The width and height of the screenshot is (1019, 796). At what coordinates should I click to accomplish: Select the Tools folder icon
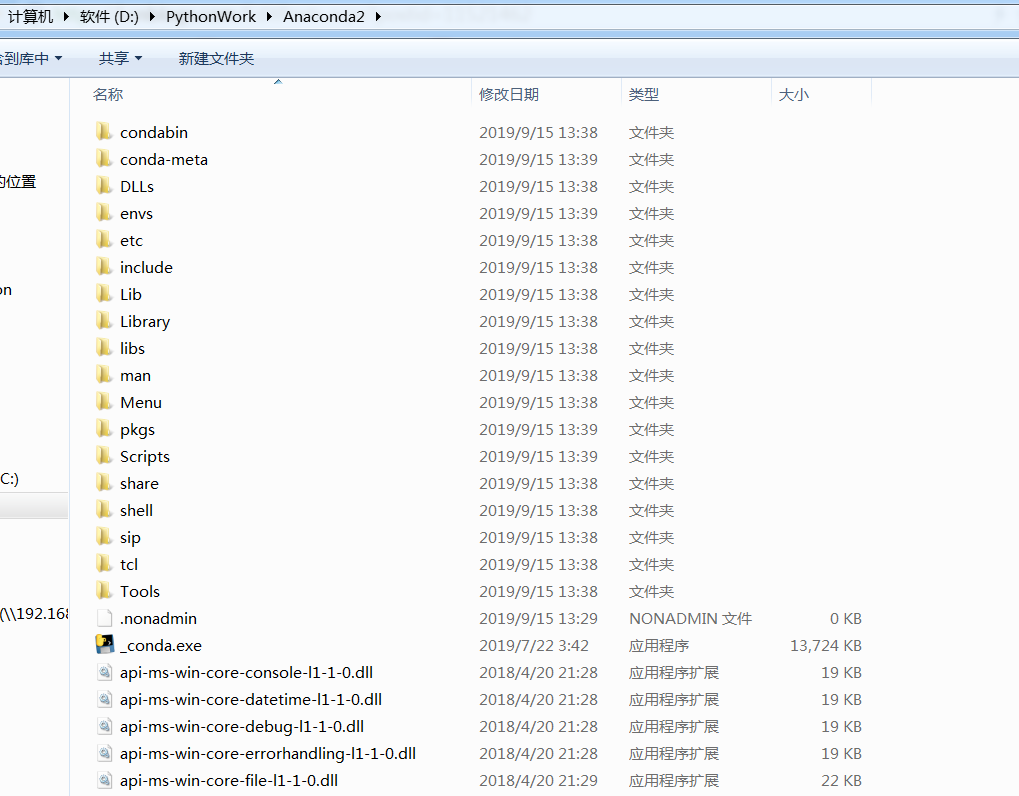(104, 591)
